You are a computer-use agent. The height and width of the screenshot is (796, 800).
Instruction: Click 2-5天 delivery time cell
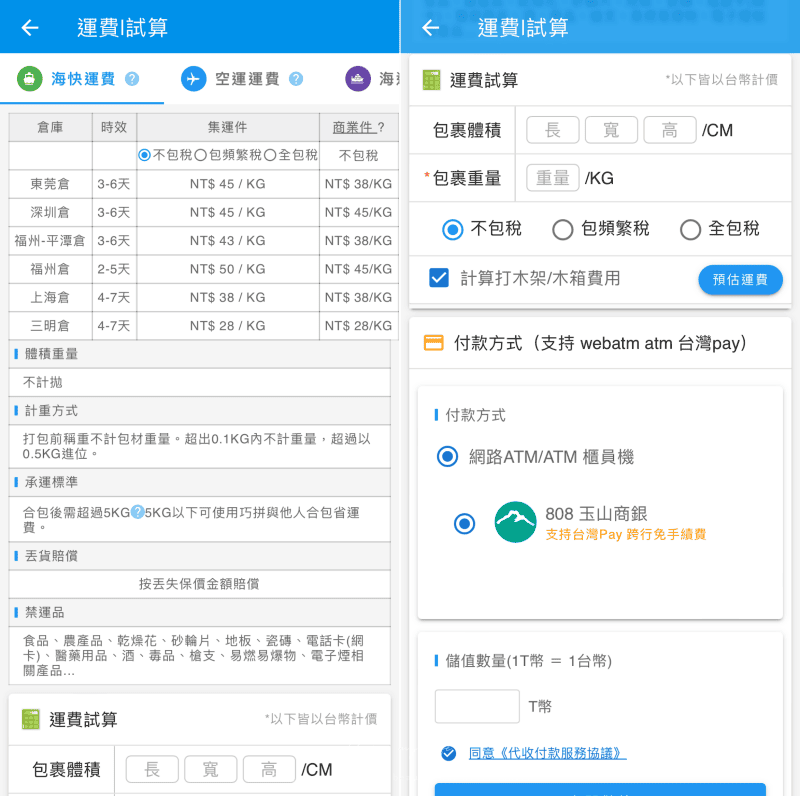(x=114, y=269)
